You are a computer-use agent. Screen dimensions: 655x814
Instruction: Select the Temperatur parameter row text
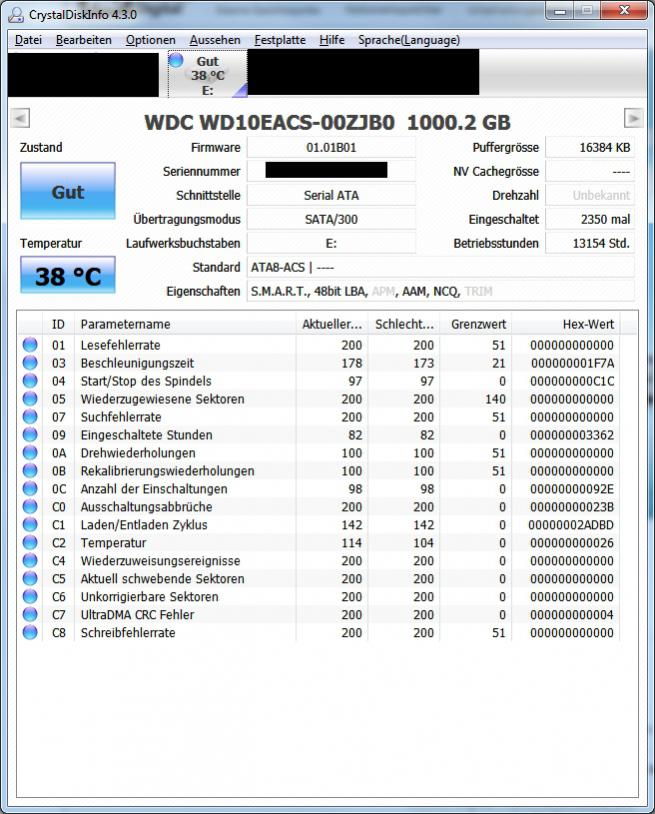click(x=113, y=542)
